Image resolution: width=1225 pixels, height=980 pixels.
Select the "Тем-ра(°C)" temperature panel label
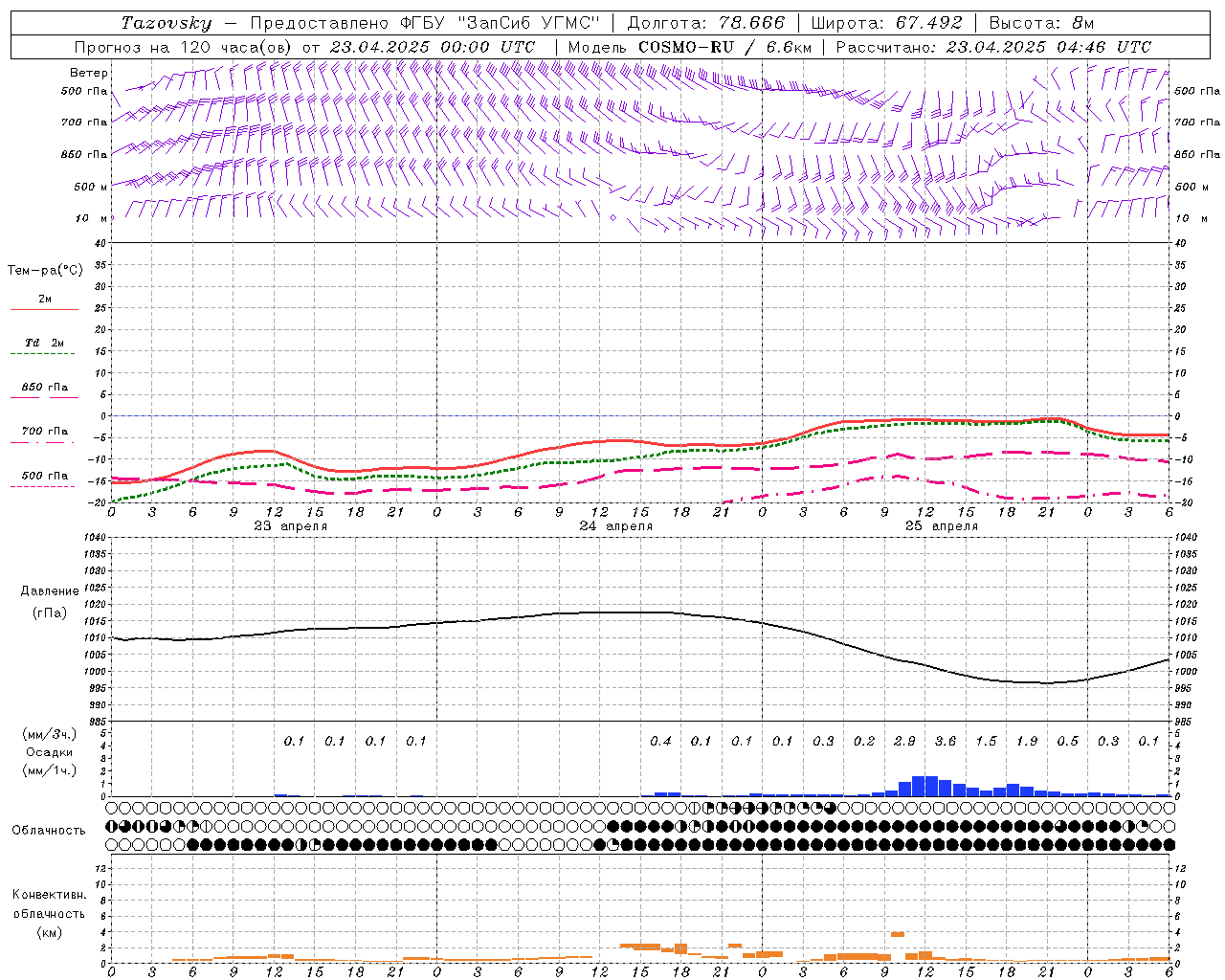[x=45, y=271]
